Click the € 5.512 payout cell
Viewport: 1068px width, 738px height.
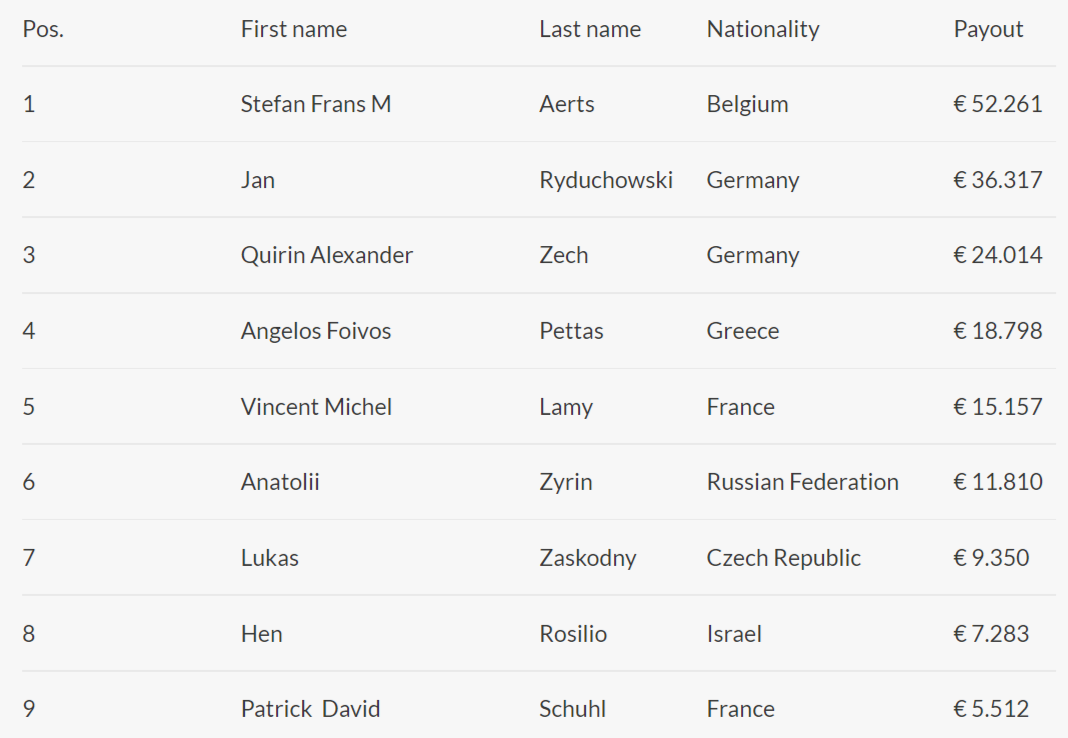(991, 709)
